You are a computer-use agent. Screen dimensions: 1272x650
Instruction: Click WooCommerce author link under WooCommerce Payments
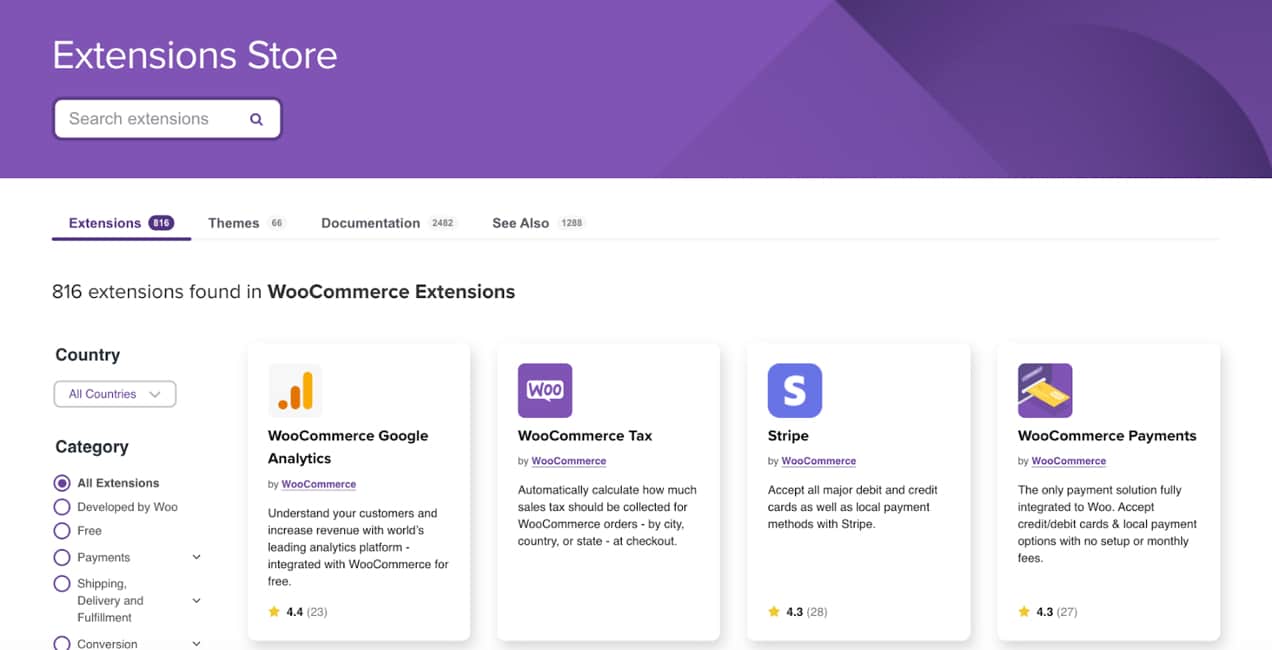tap(1069, 461)
